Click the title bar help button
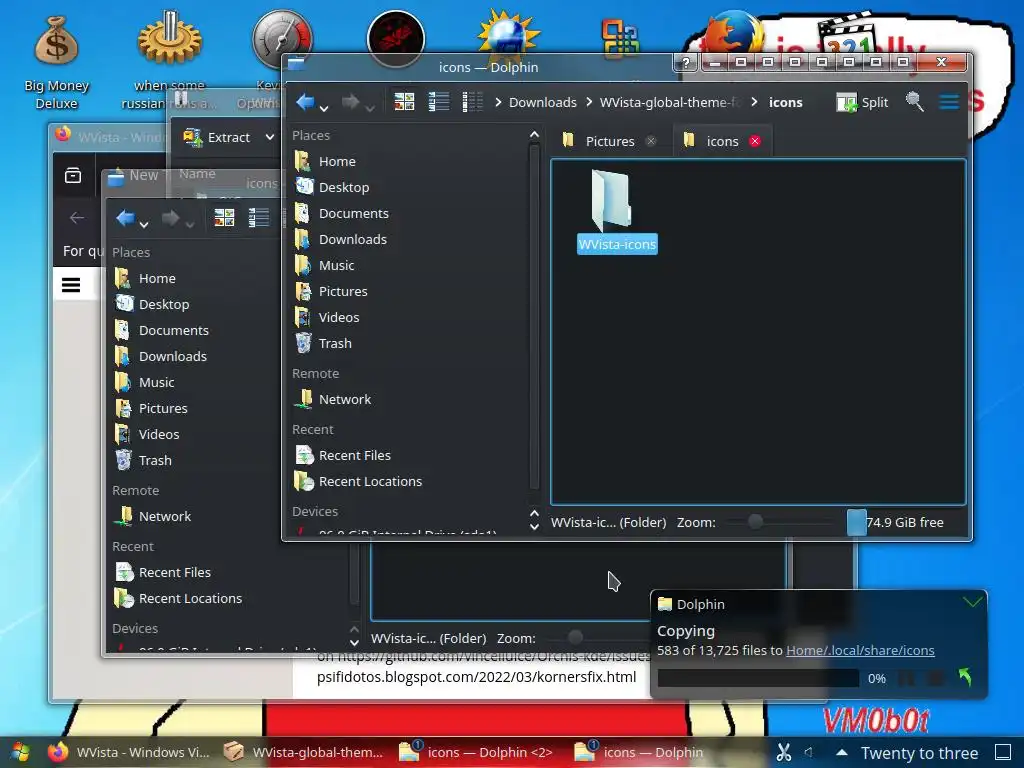Image resolution: width=1024 pixels, height=768 pixels. 686,63
